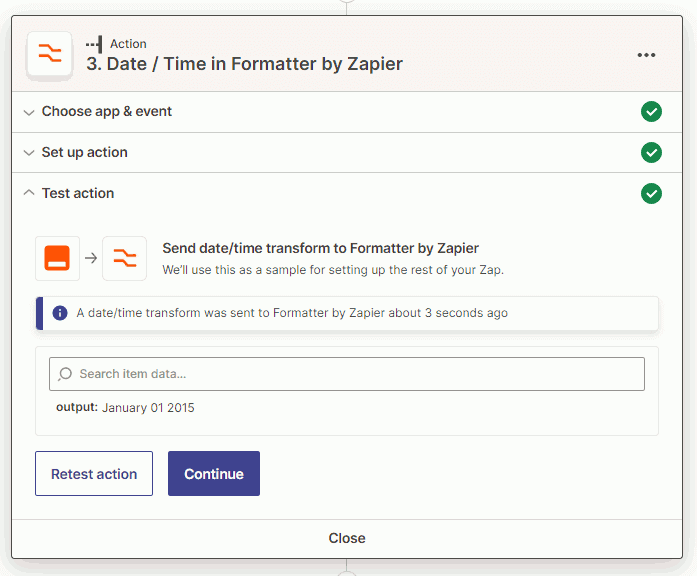Click the Formatter icon in test section
Viewport: 697px width, 576px height.
coord(124,258)
